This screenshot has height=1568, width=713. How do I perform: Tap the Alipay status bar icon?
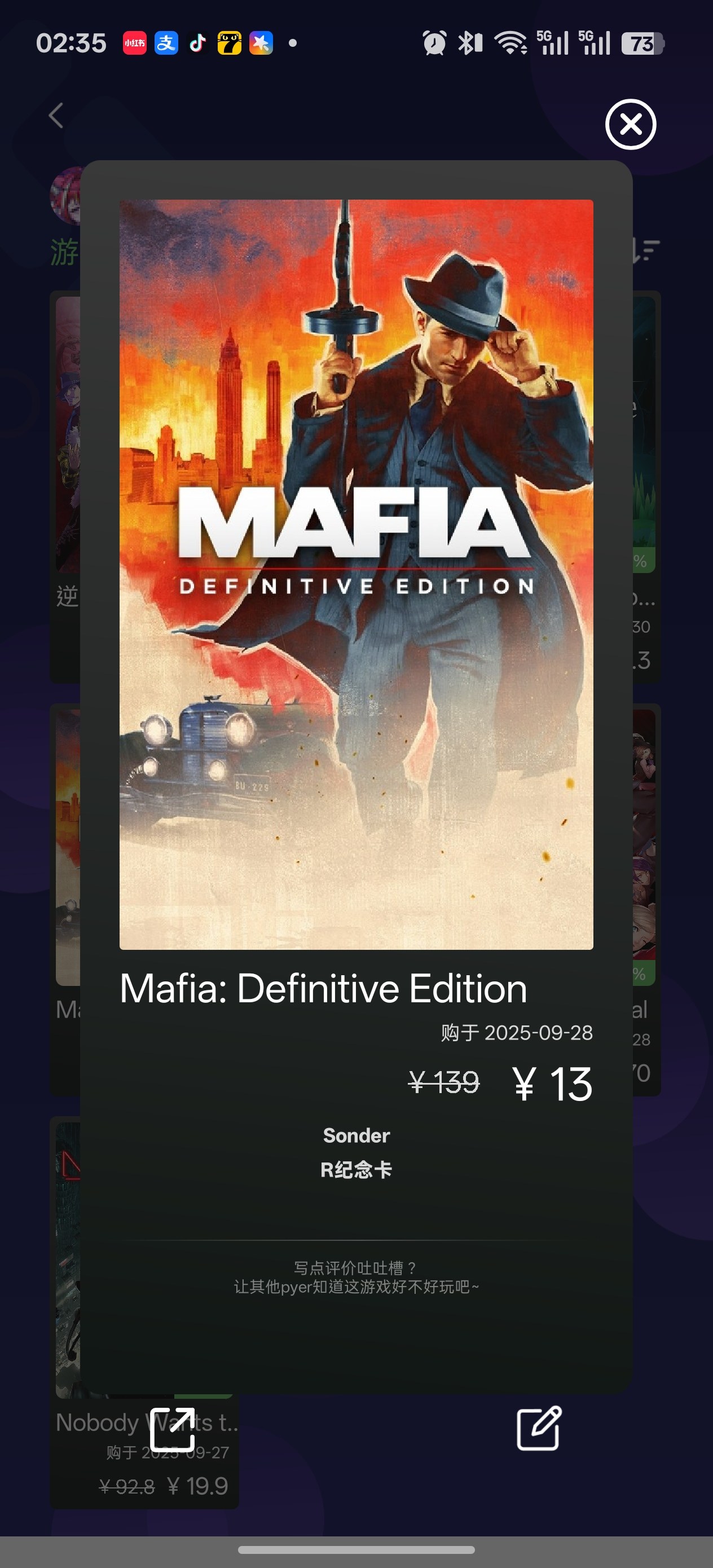(x=166, y=43)
